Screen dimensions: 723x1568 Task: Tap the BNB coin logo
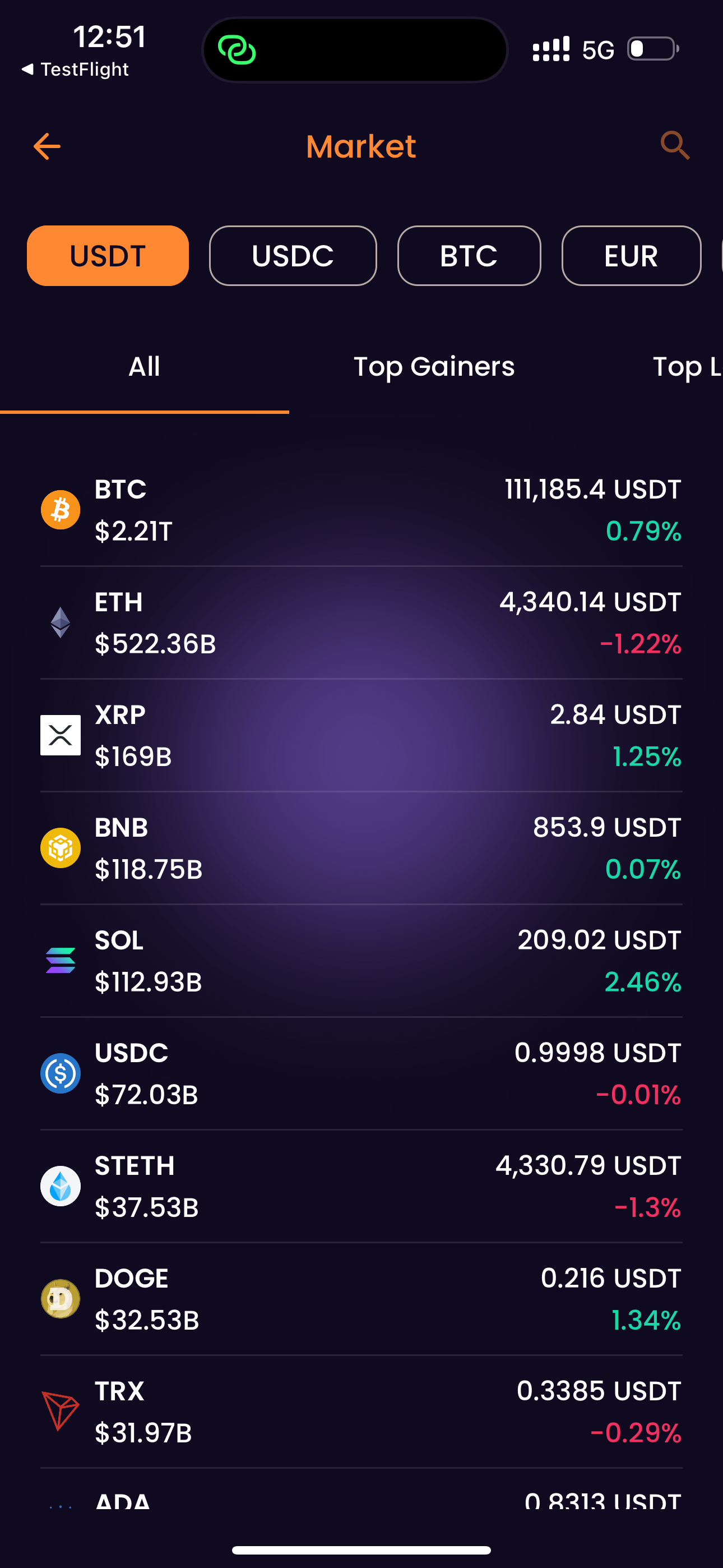tap(61, 848)
